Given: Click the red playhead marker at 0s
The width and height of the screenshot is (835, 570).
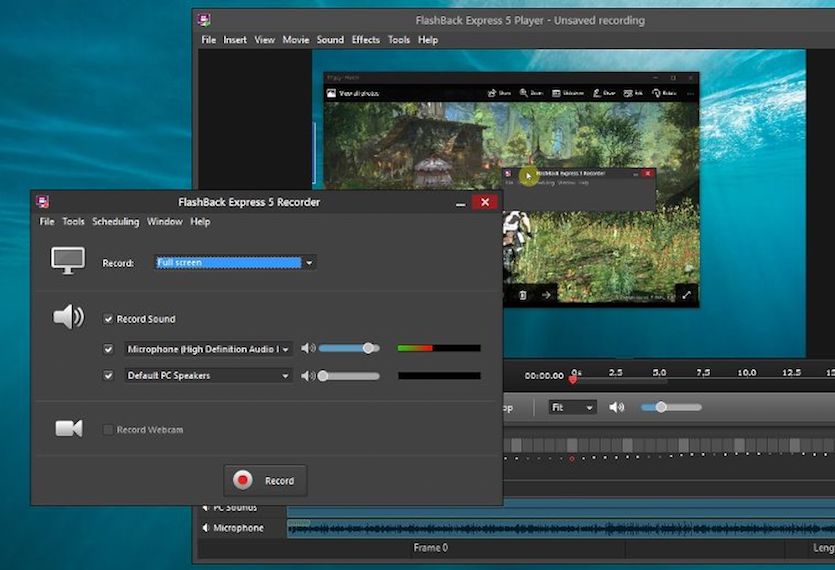Looking at the screenshot, I should click(572, 379).
